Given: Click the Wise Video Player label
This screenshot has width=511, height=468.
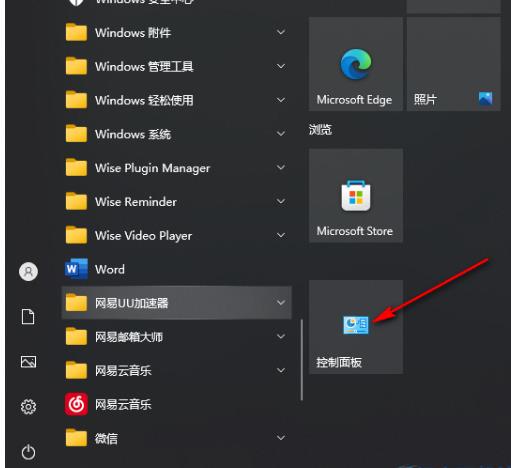Looking at the screenshot, I should coord(143,236).
